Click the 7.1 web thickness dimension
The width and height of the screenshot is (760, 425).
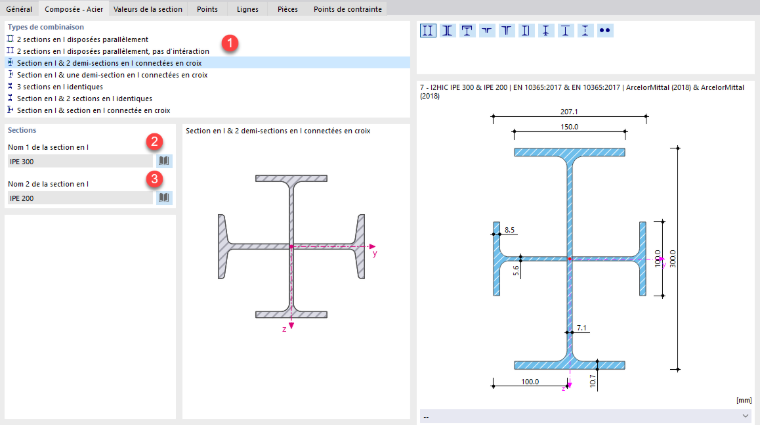click(x=582, y=328)
